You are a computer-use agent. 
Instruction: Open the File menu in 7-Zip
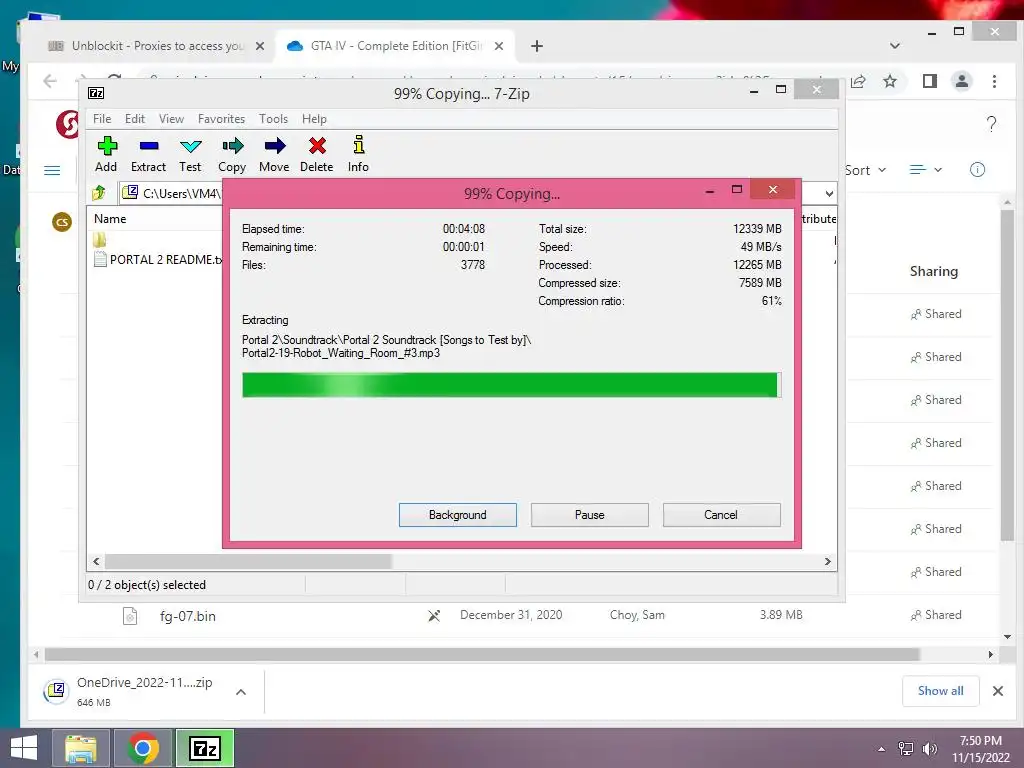[x=102, y=119]
